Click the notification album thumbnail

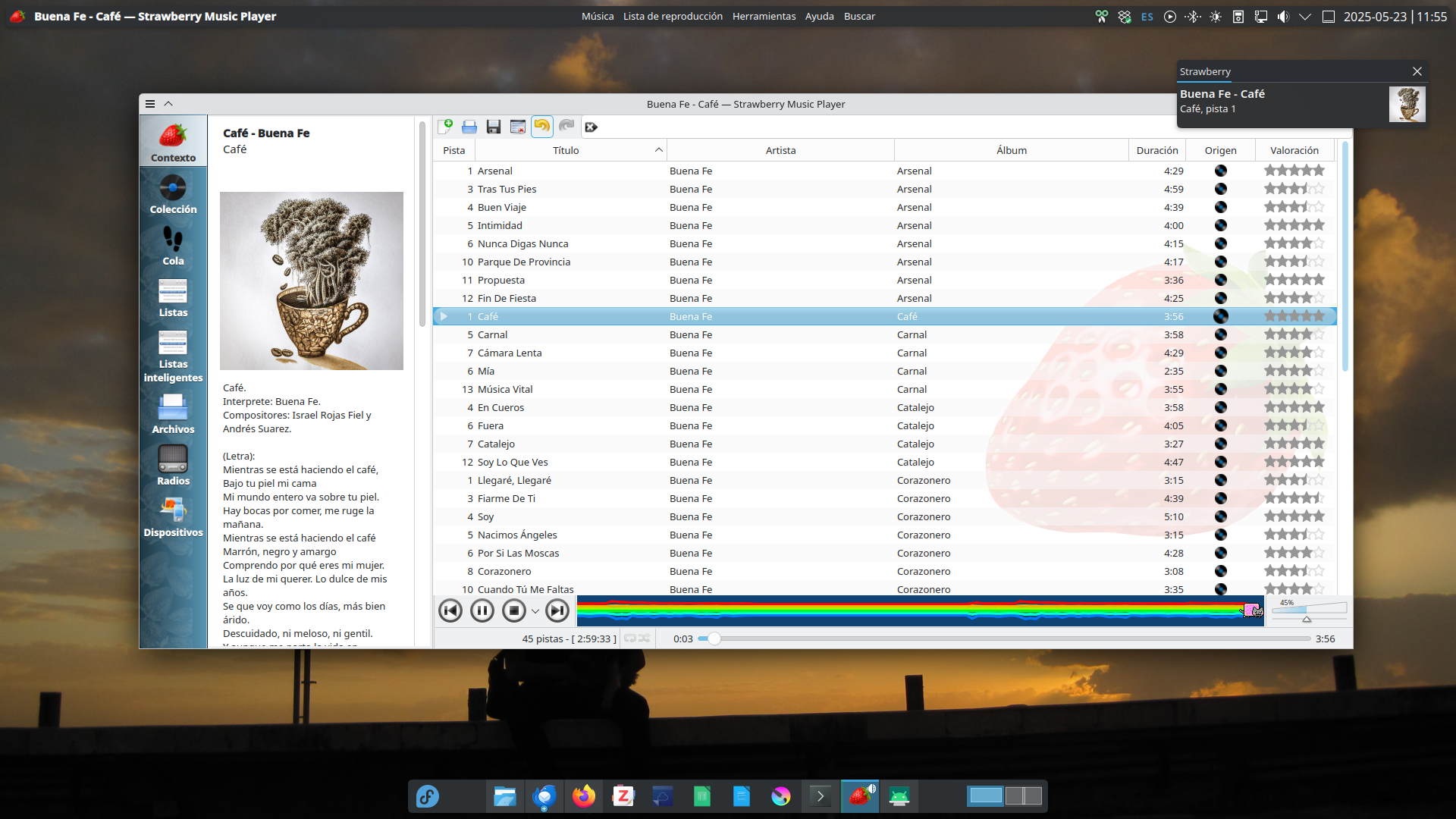tap(1407, 104)
